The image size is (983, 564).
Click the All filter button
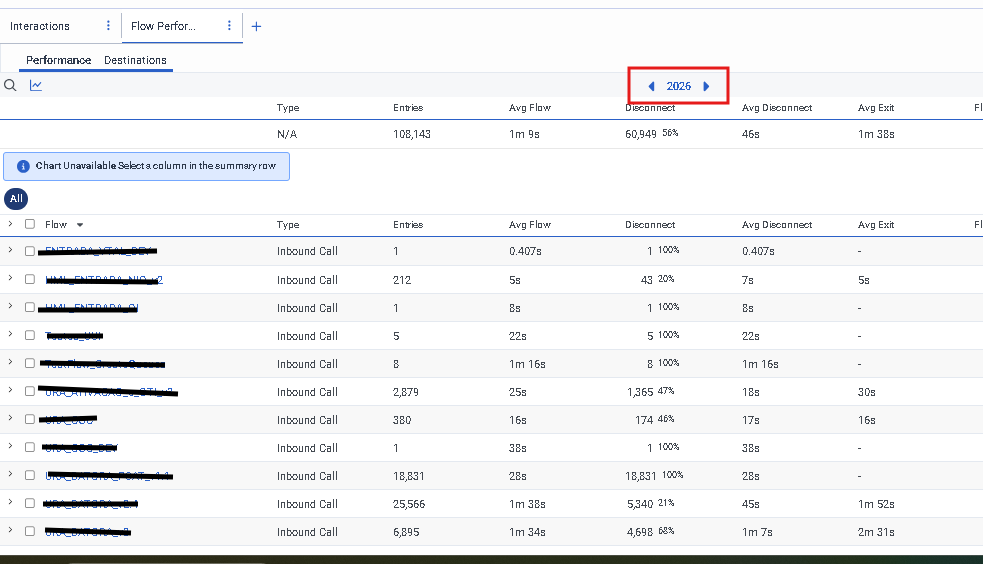click(x=16, y=198)
